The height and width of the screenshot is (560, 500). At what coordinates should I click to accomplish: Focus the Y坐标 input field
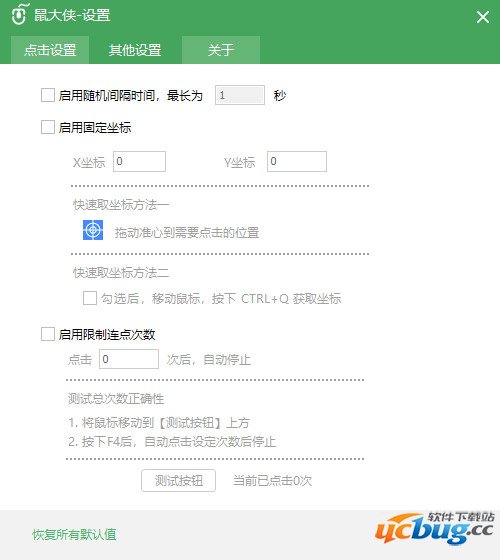[297, 161]
